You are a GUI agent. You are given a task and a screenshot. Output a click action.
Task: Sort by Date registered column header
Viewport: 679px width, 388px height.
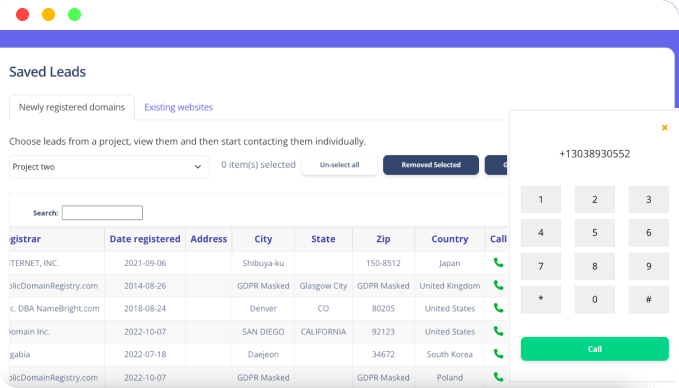pyautogui.click(x=145, y=239)
